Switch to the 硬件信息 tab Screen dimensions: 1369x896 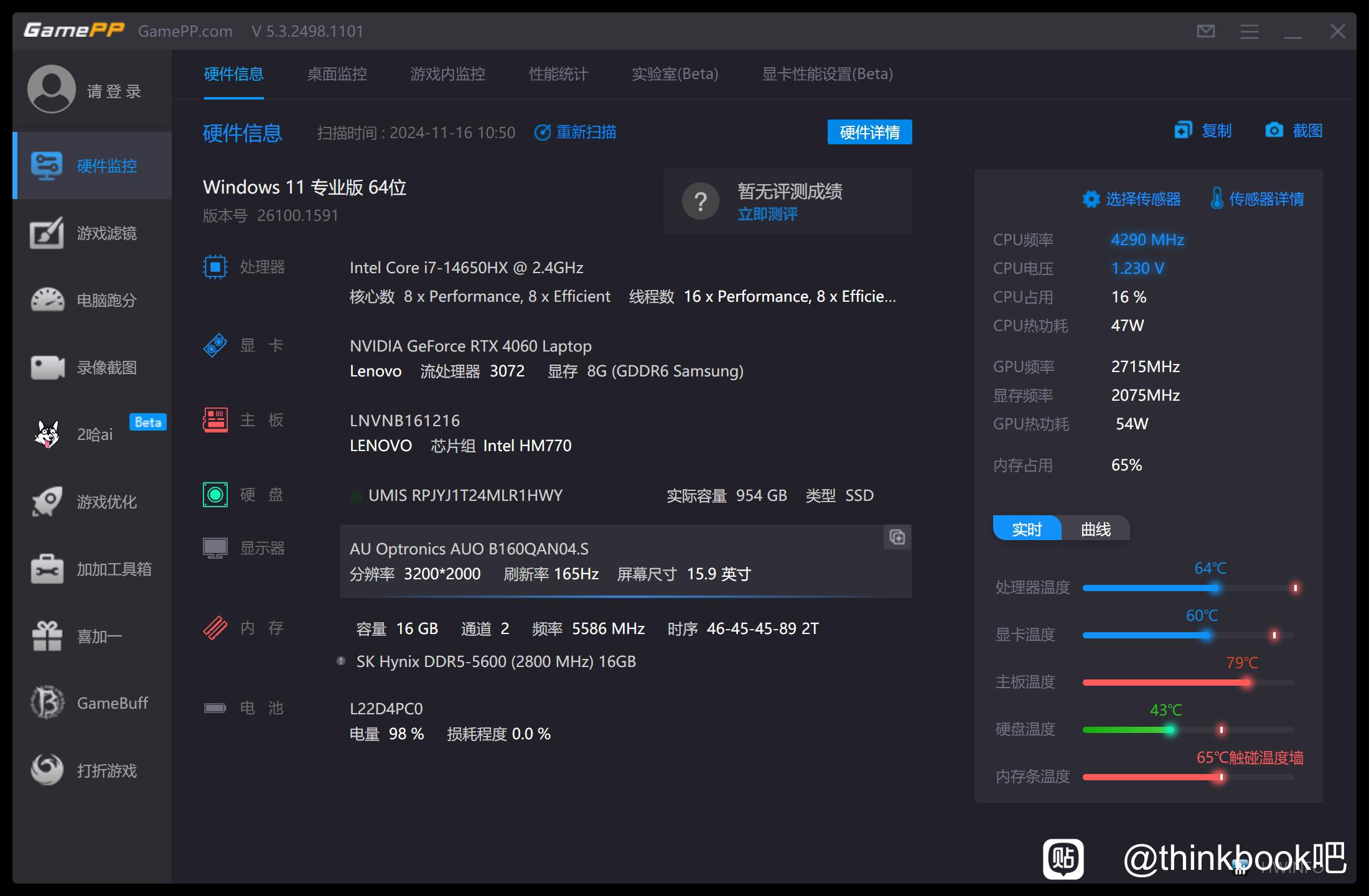tap(234, 74)
